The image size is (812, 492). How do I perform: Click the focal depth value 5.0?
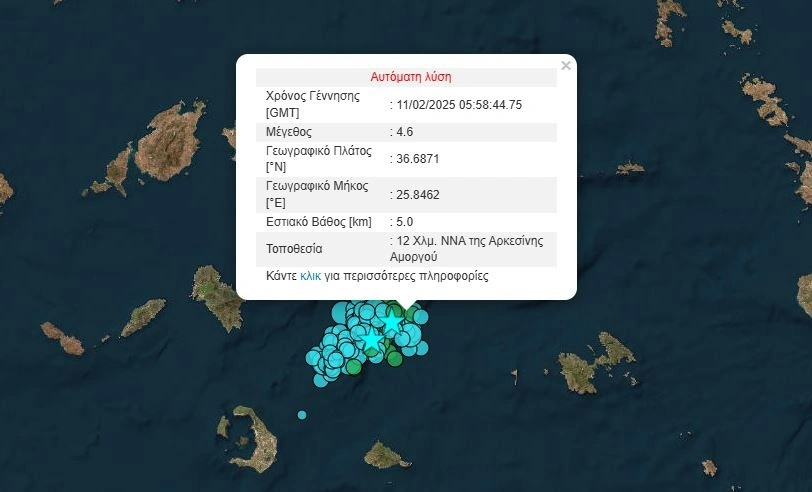(x=405, y=221)
